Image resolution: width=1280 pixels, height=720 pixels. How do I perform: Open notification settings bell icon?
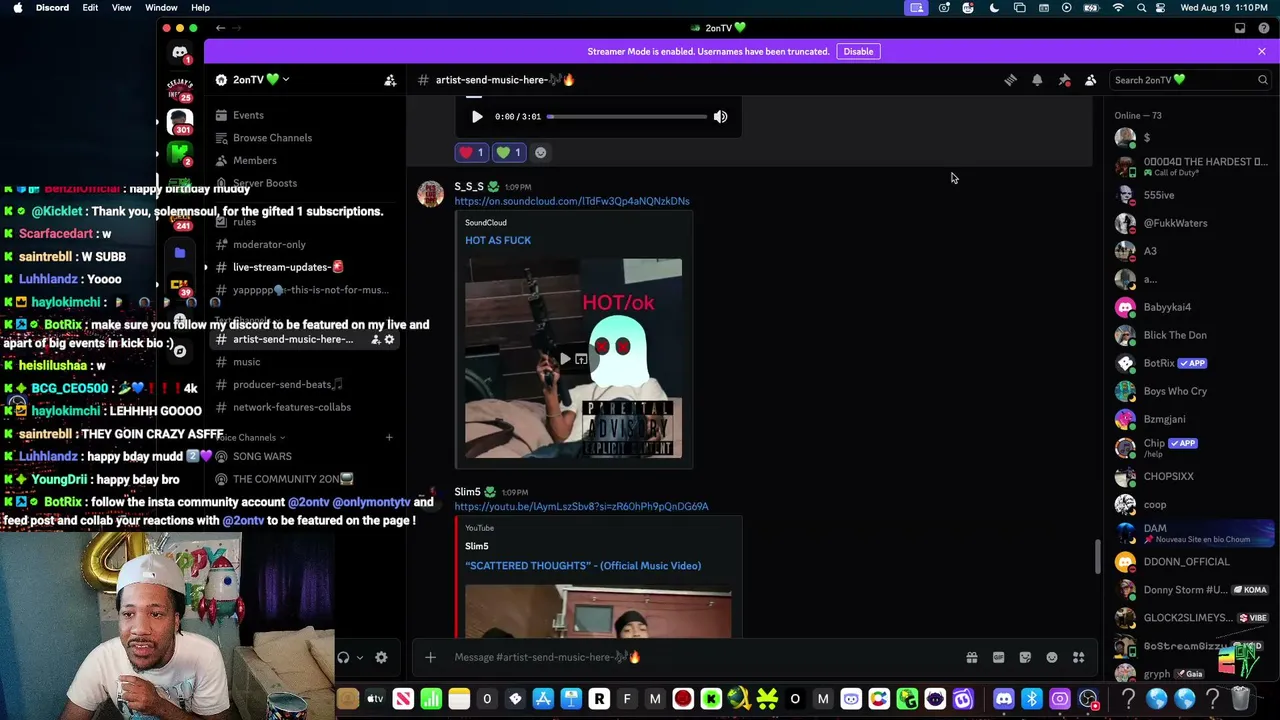click(x=1037, y=80)
